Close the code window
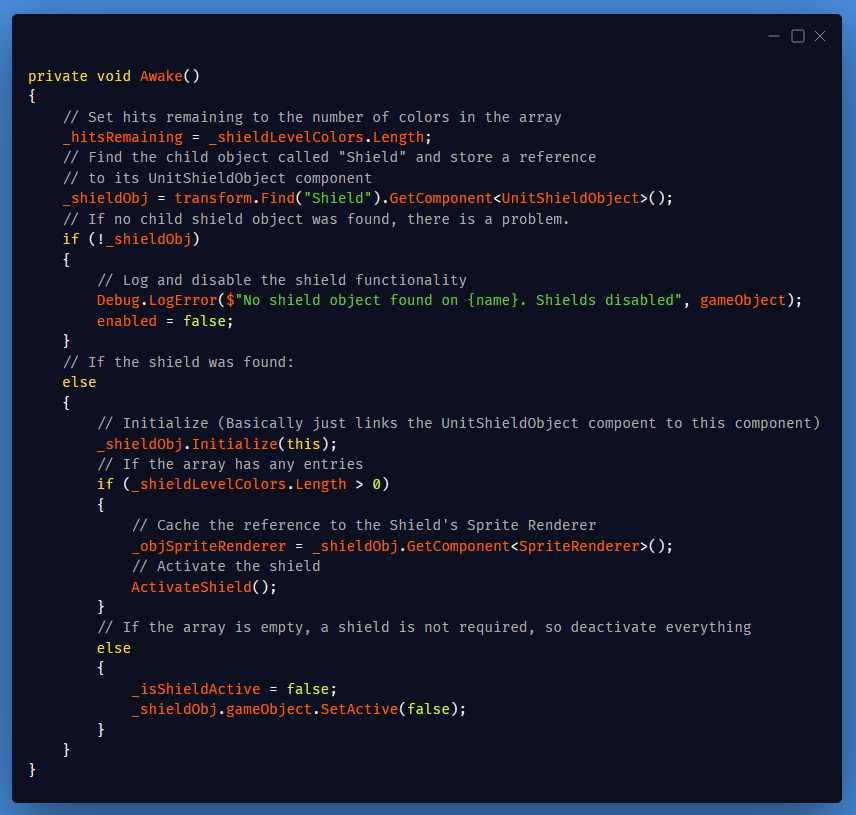856x815 pixels. click(820, 37)
